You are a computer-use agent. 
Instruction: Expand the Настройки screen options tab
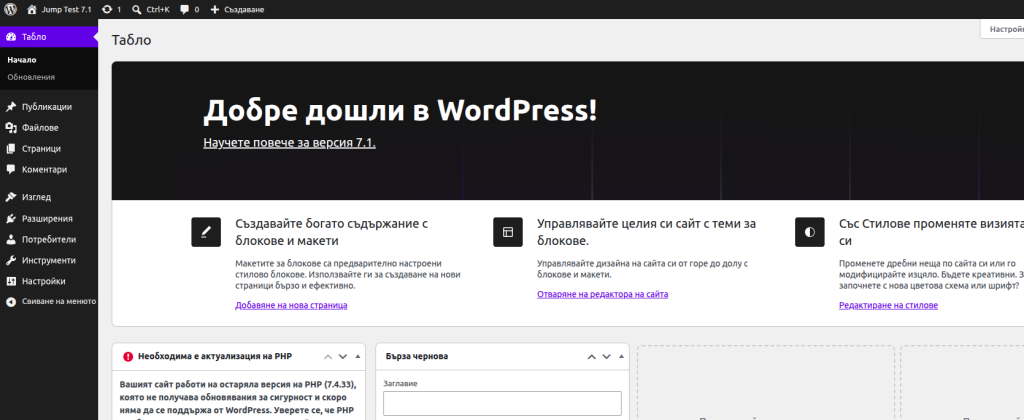(1002, 29)
